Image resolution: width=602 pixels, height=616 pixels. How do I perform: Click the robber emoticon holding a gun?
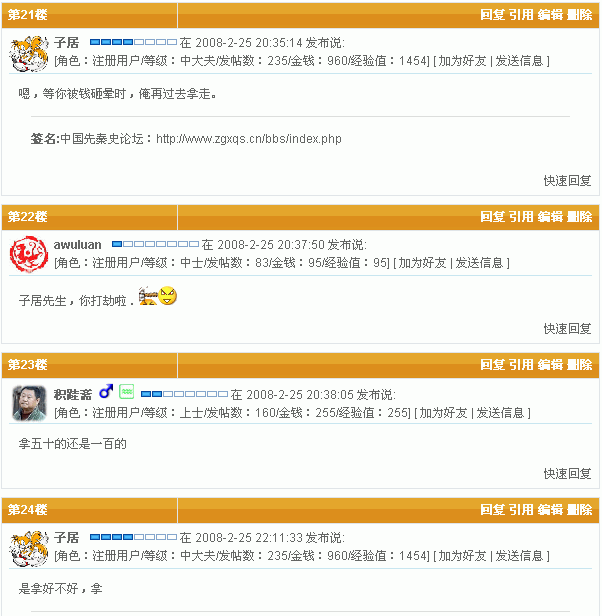point(148,296)
